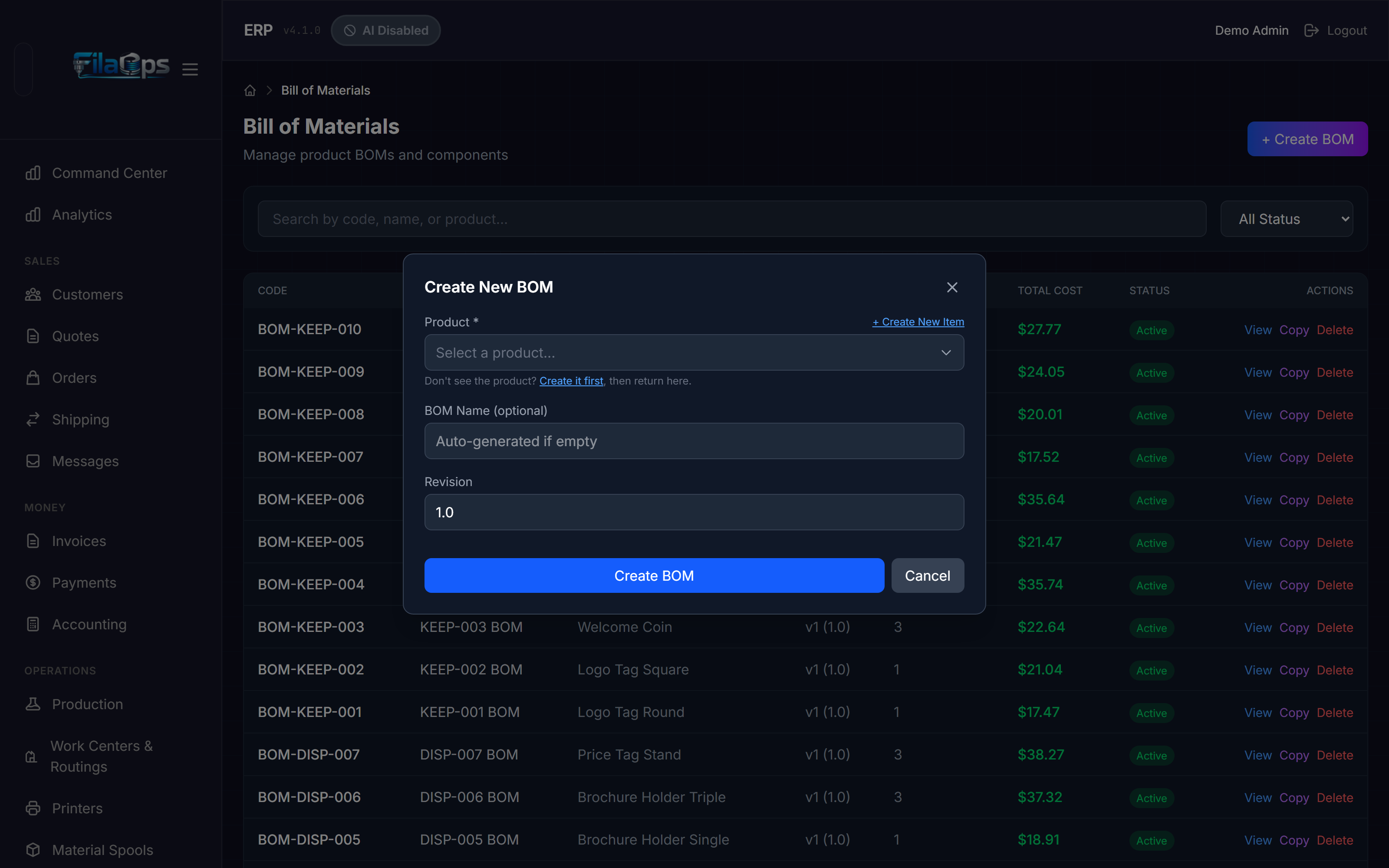Click the Material Spools box icon
Viewport: 1389px width, 868px height.
click(x=33, y=850)
